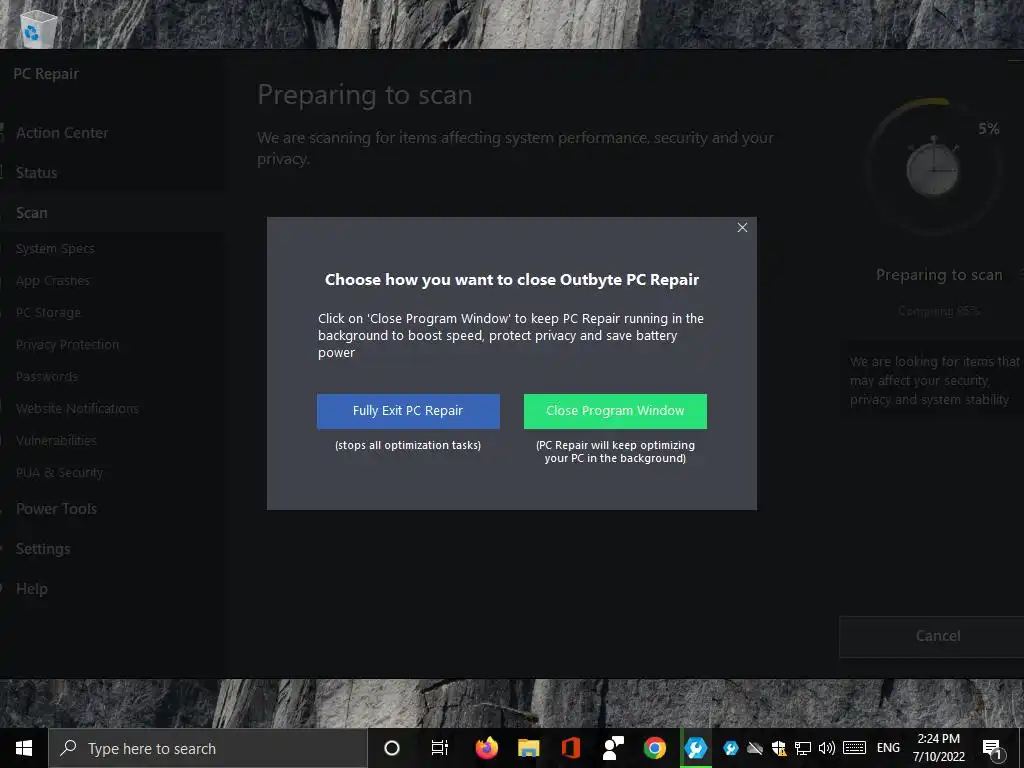Select Power Tools in the sidebar
Viewport: 1024px width, 768px height.
coord(56,509)
